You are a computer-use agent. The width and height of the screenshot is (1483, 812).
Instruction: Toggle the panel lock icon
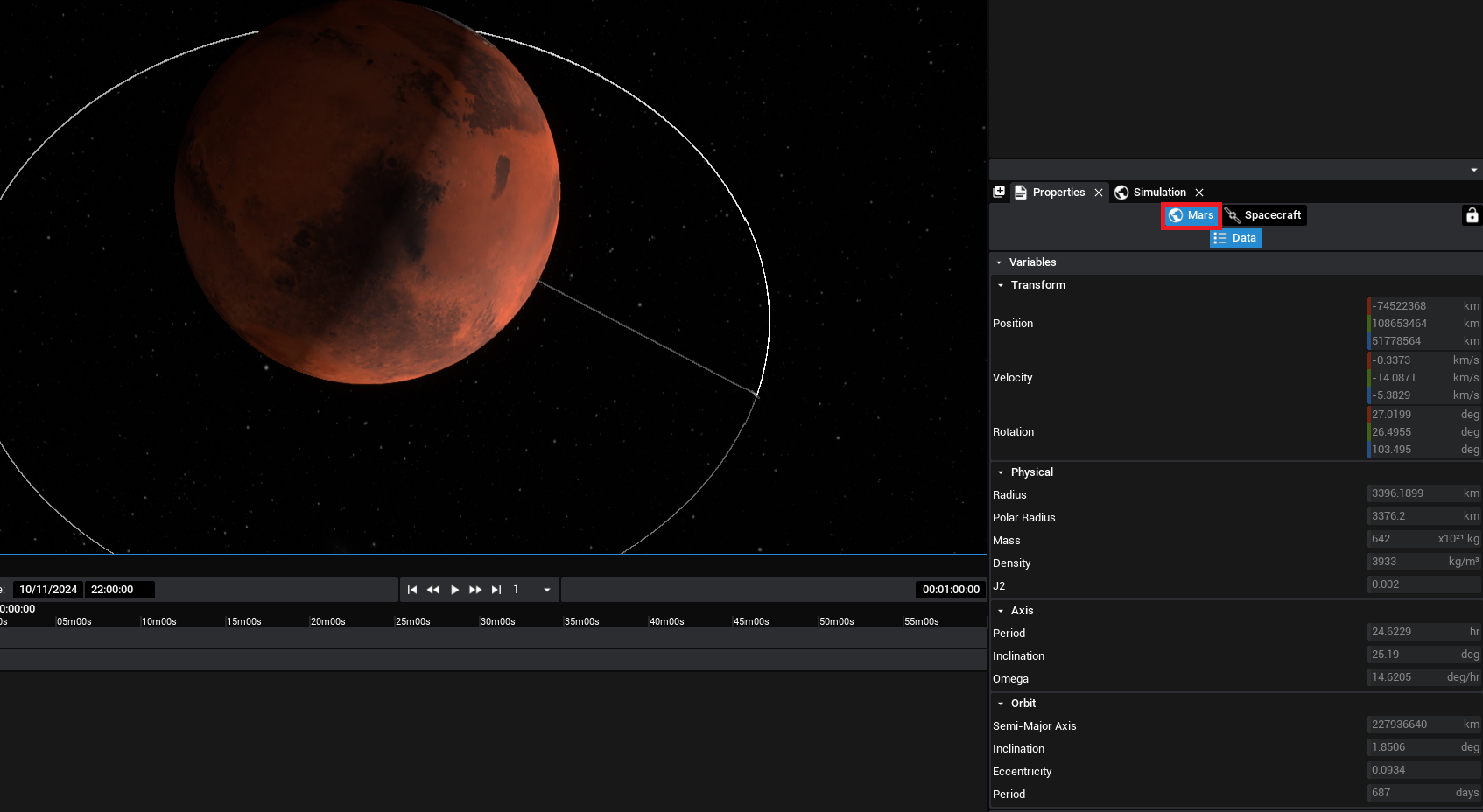coord(1472,215)
